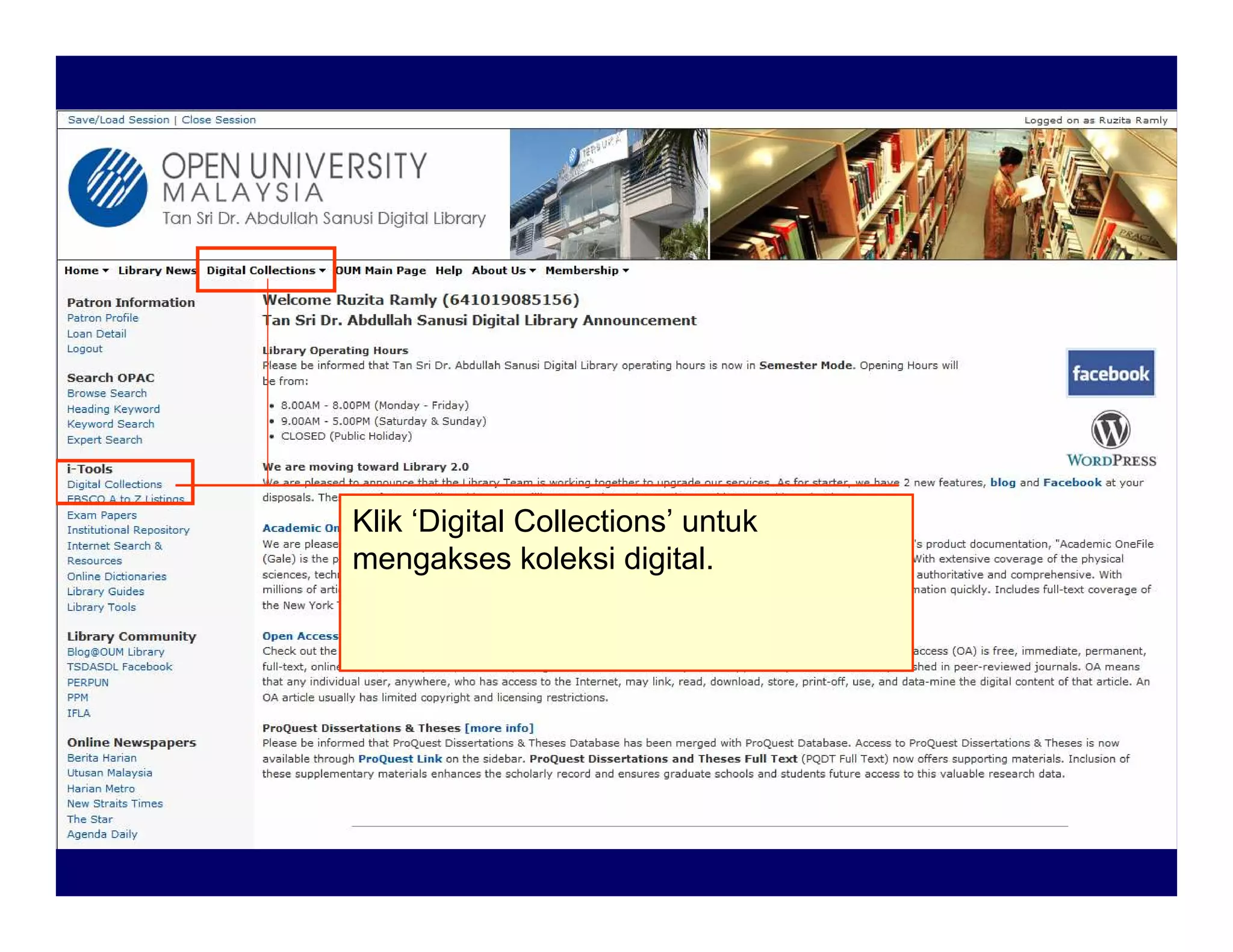Click the WordPress logo icon
Screen dimensions: 1233x952
pyautogui.click(x=1110, y=430)
